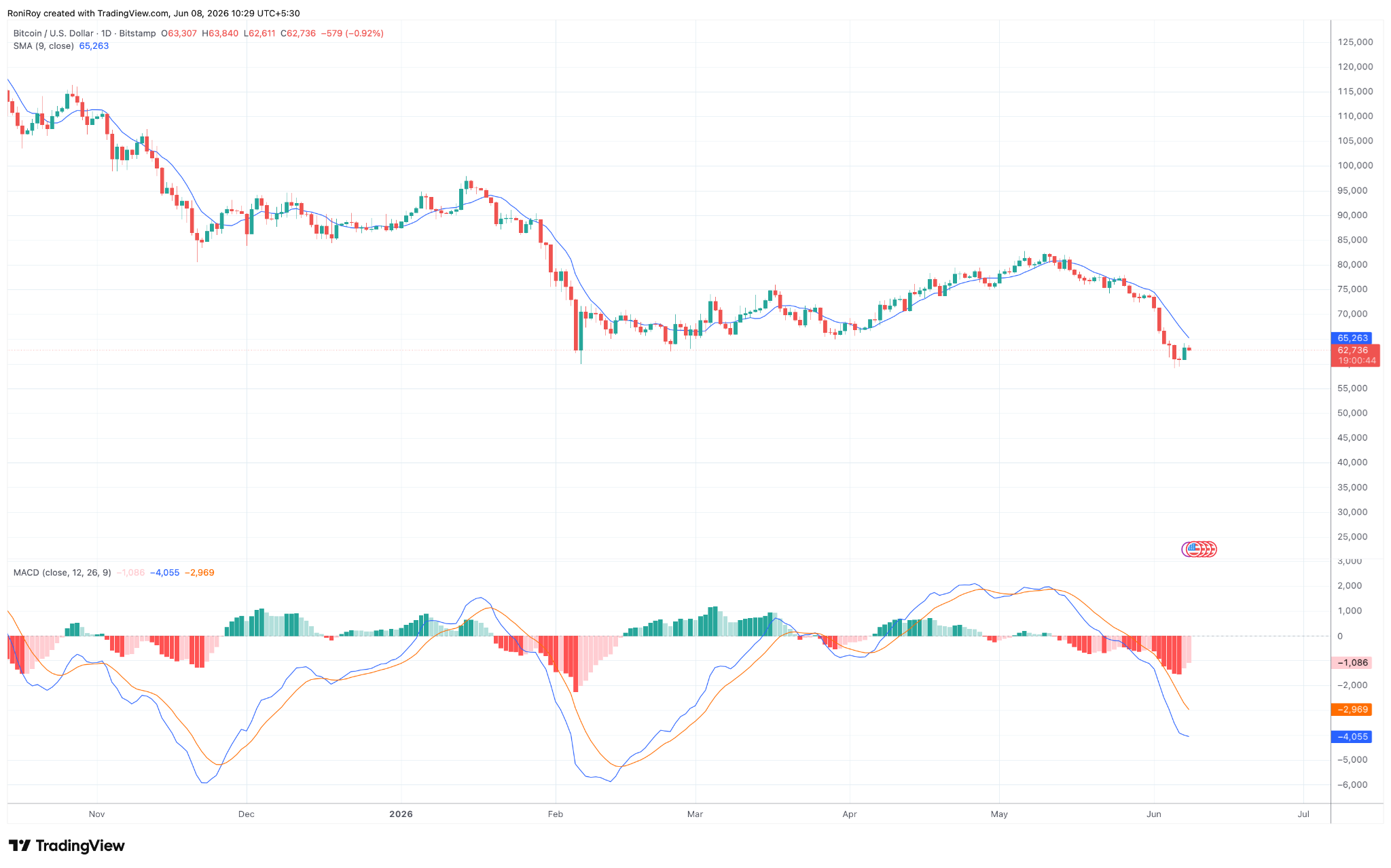
Task: Click the open price O63,307
Action: point(179,33)
